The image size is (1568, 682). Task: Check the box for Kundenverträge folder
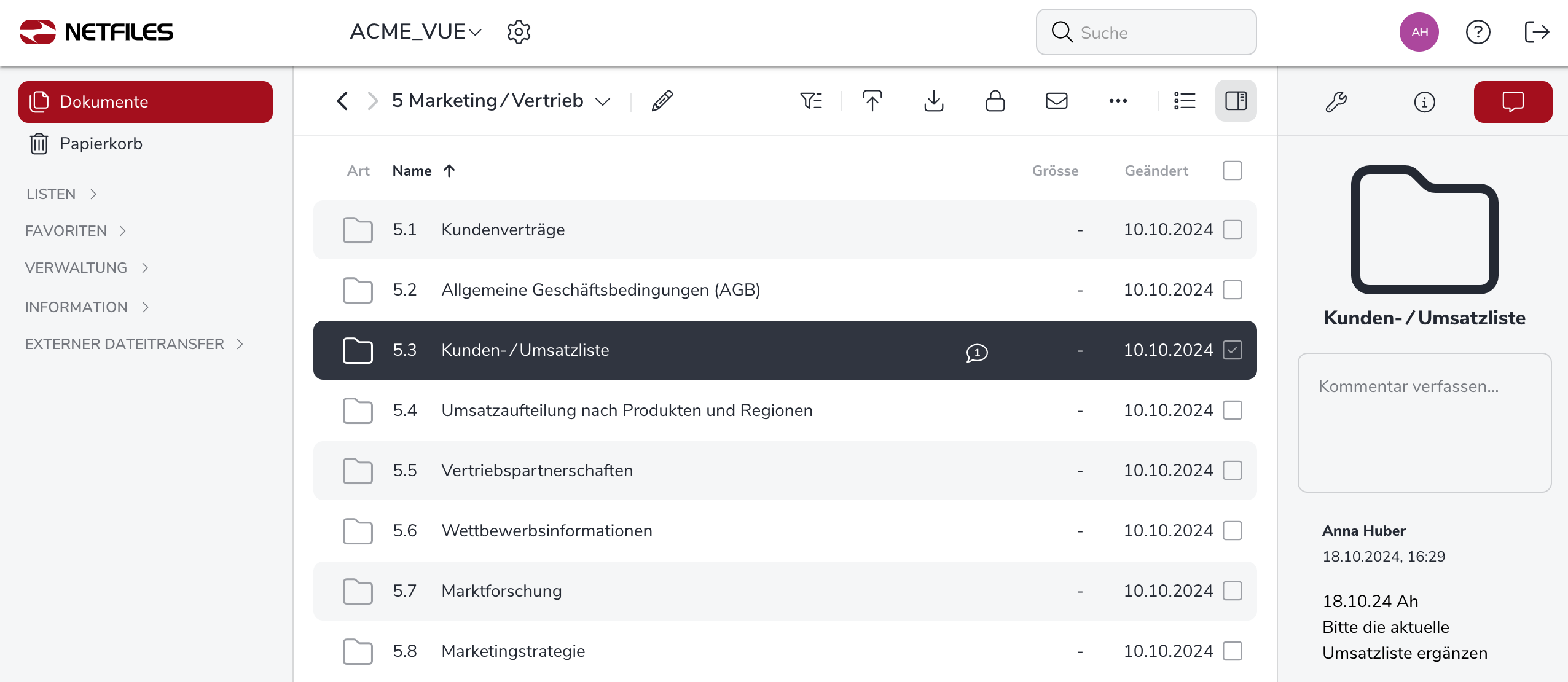[x=1232, y=230]
